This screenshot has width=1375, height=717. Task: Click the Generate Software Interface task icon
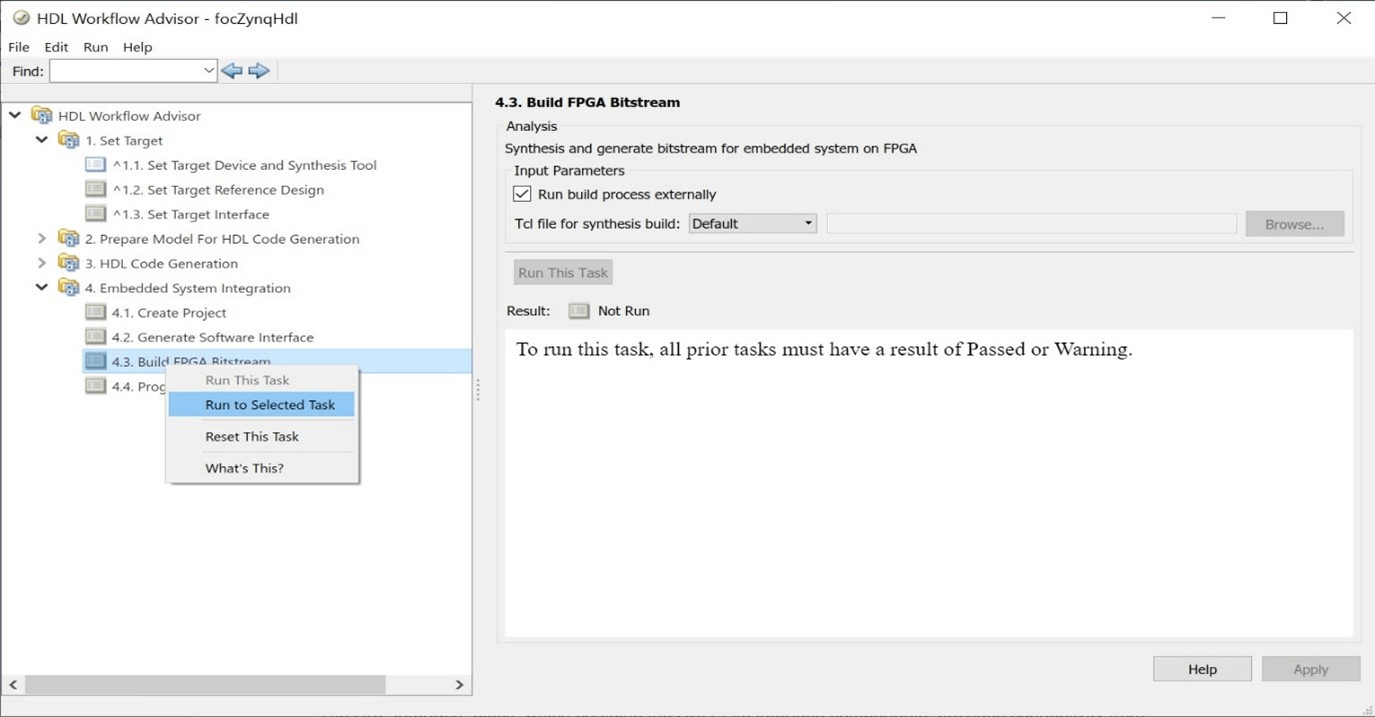[96, 337]
